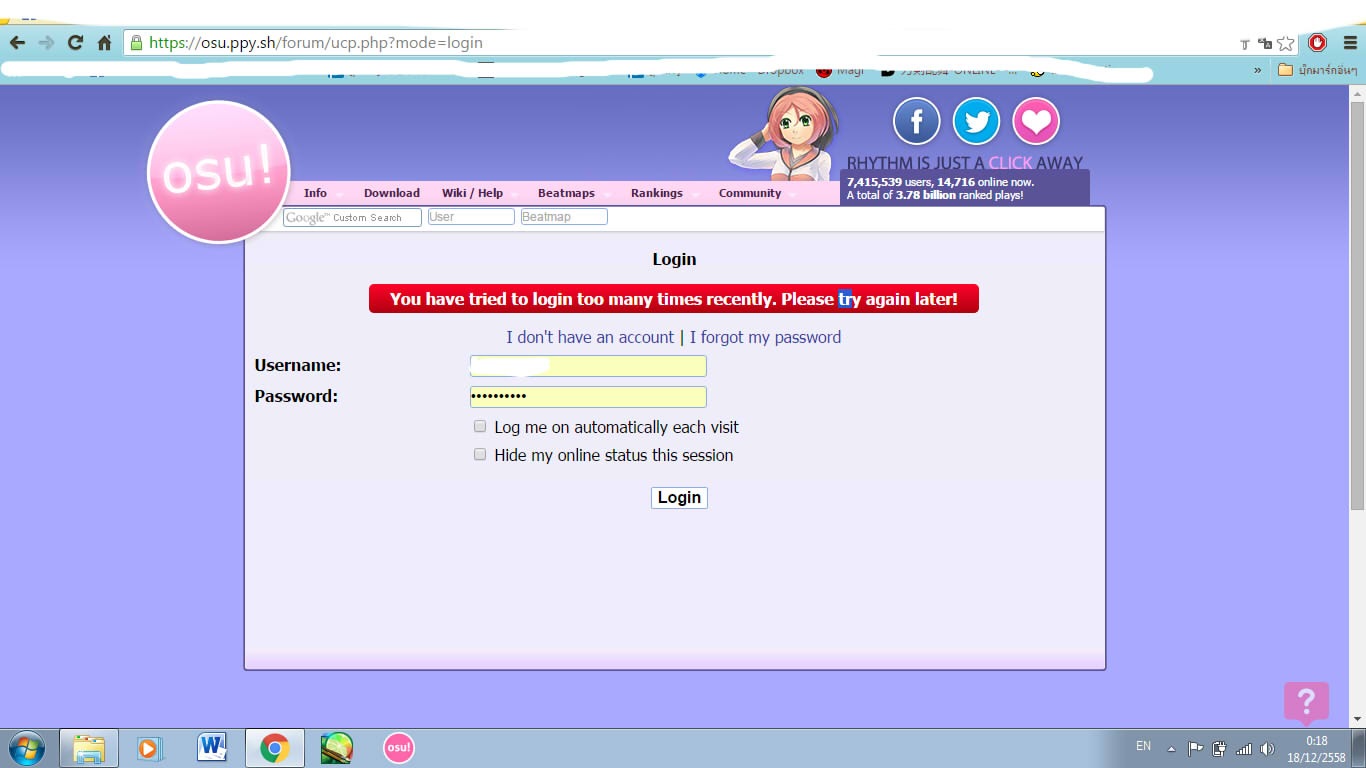Enable Log me on automatically each visit

coord(480,426)
